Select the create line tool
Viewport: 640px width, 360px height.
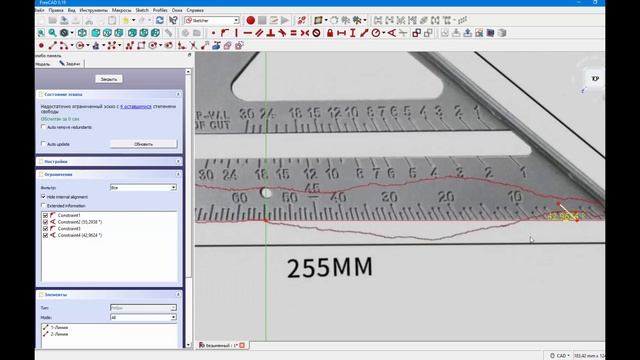point(53,46)
